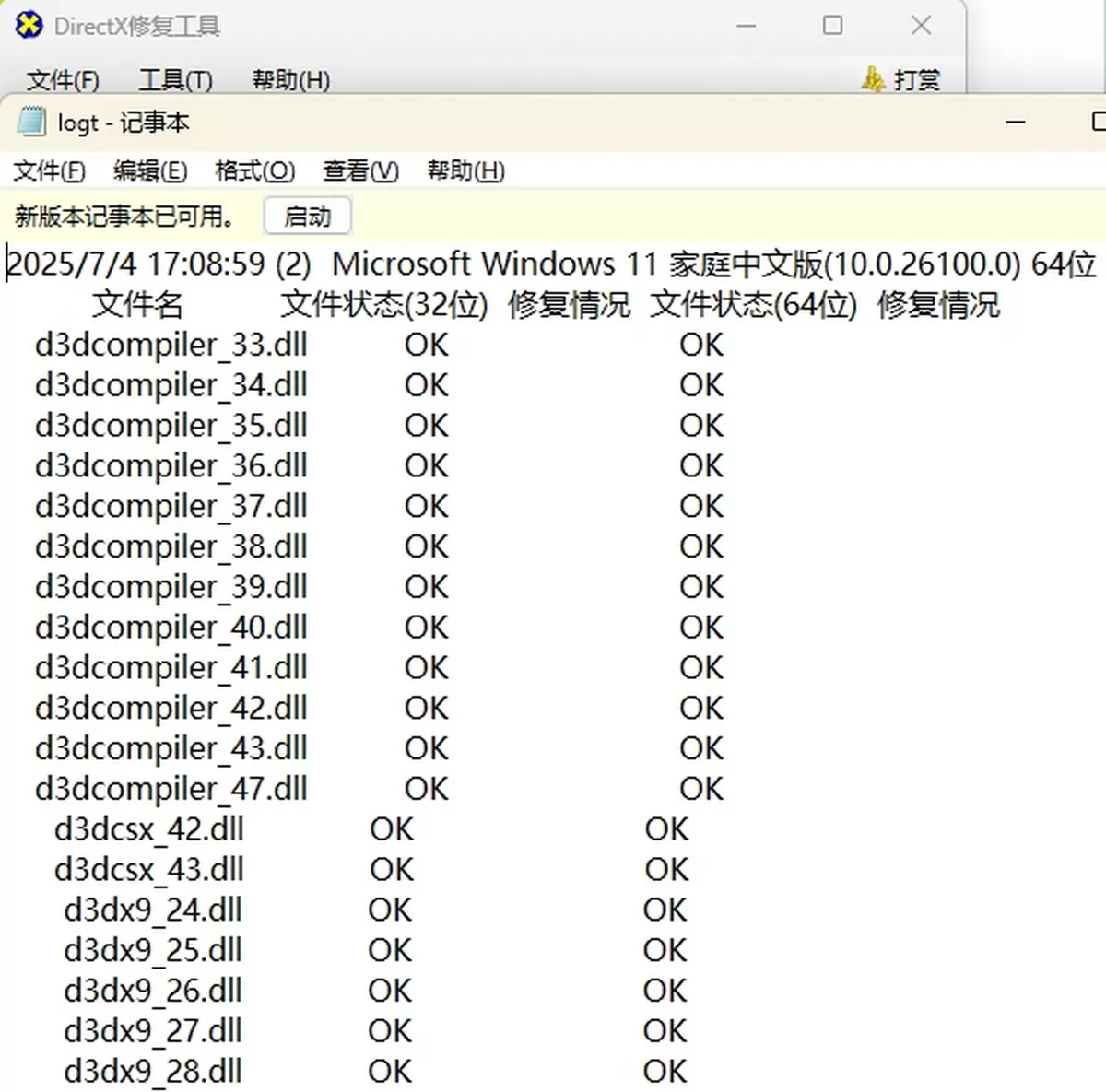Click d3dcompiler_47.dll in the log
1106x1092 pixels.
coord(171,789)
